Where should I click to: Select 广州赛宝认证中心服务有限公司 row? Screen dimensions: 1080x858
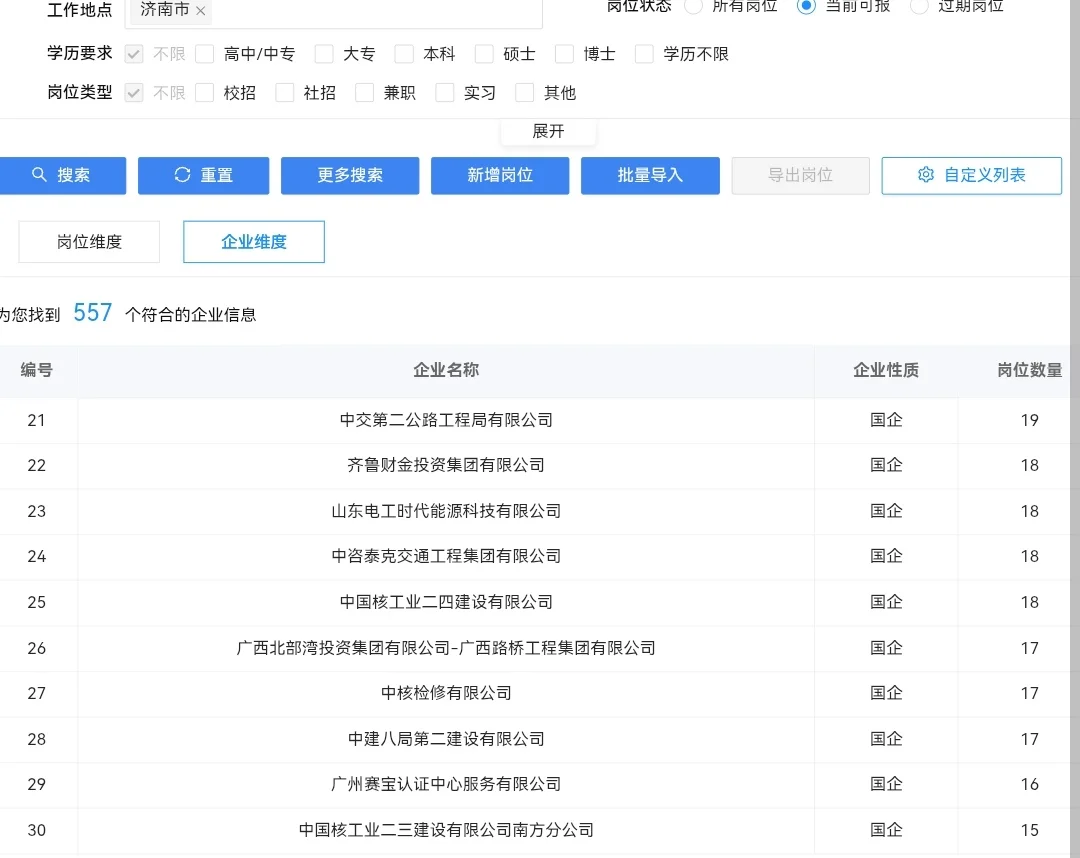[534, 784]
